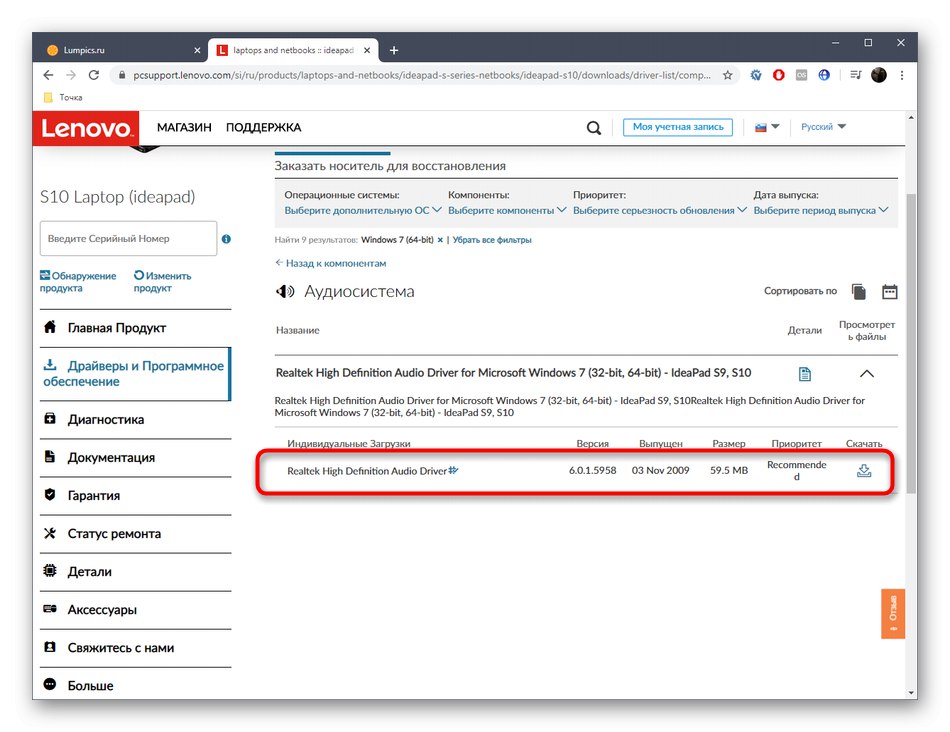Viewport: 950px width, 732px height.
Task: Close the Lumpics.ru tab
Action: click(x=197, y=50)
